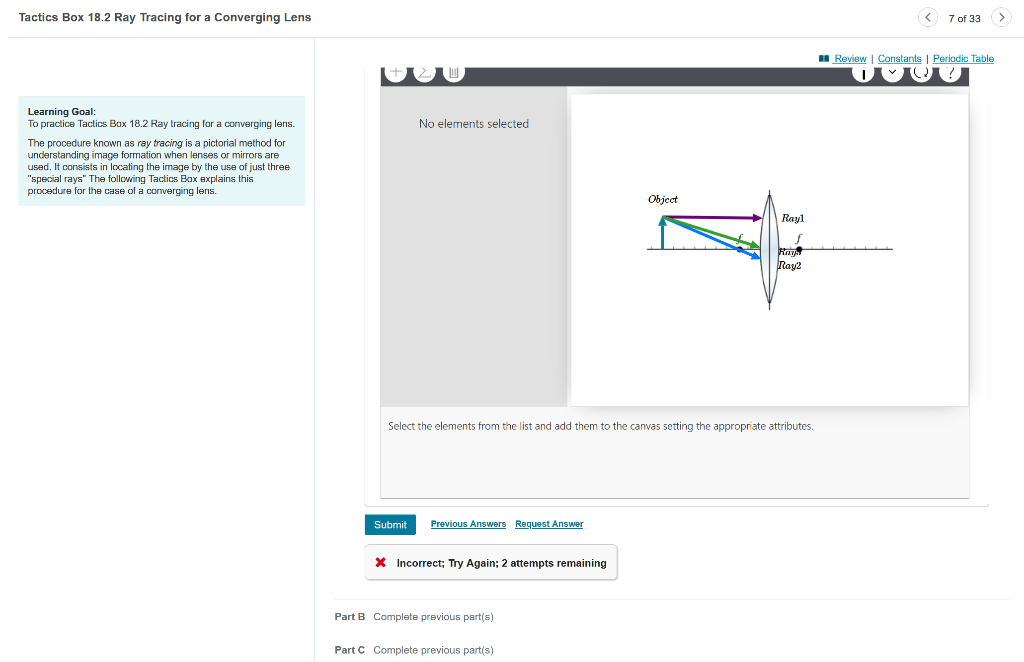Click the Review bookmark icon
Viewport: 1024px width, 662px height.
[826, 58]
